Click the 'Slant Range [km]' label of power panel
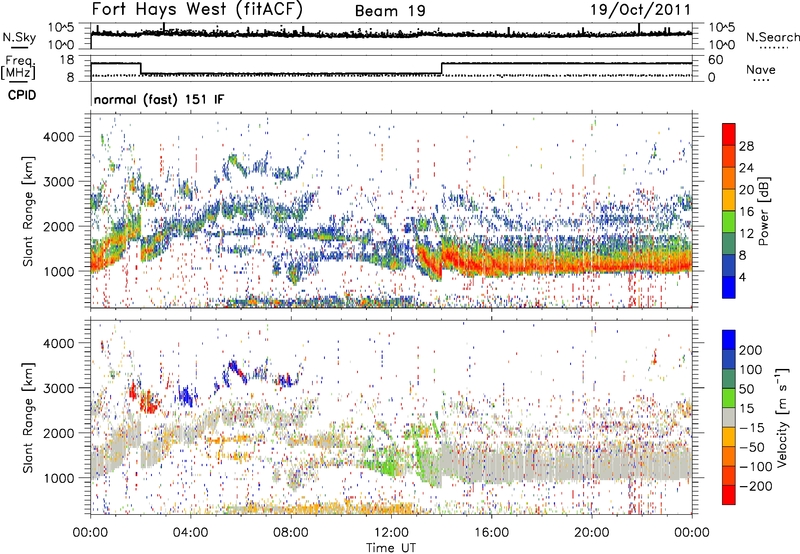Screen dimensions: 800x554 [28, 211]
